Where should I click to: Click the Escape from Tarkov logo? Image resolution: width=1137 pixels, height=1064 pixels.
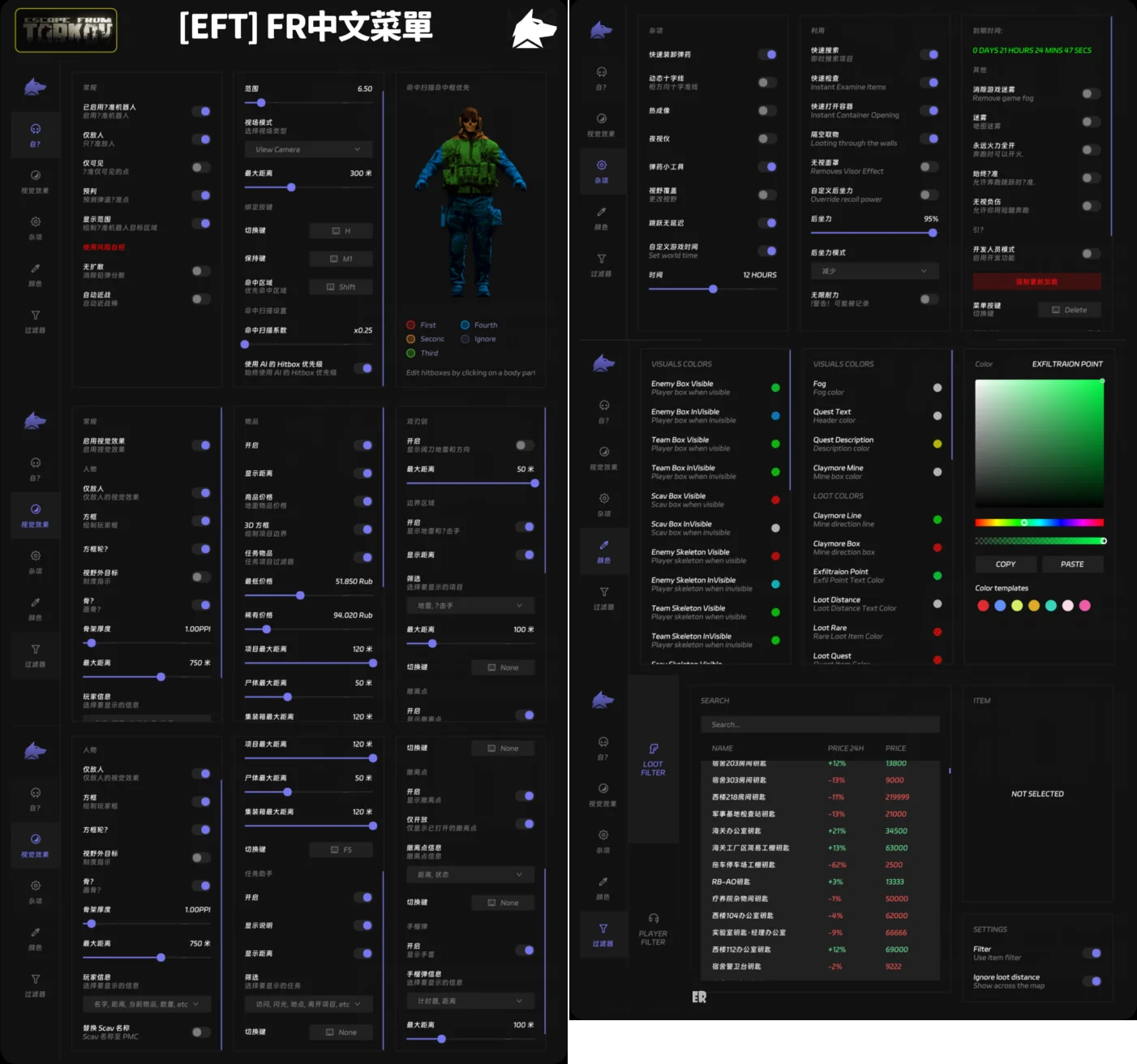pyautogui.click(x=67, y=31)
